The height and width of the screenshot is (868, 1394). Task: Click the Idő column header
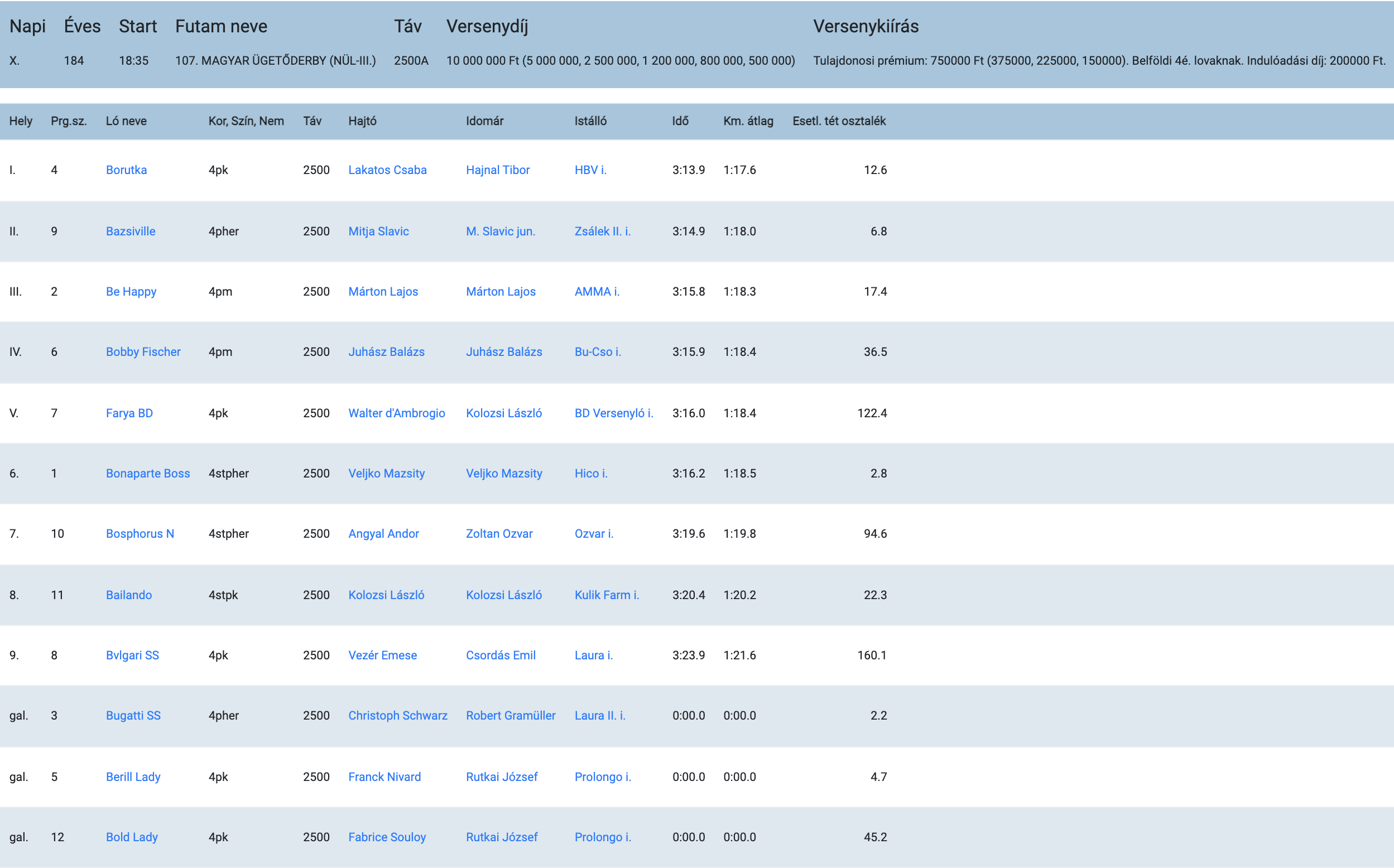tap(680, 121)
